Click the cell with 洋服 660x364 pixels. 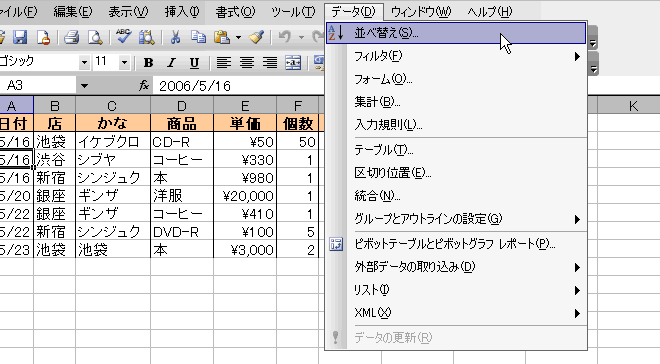click(x=182, y=196)
